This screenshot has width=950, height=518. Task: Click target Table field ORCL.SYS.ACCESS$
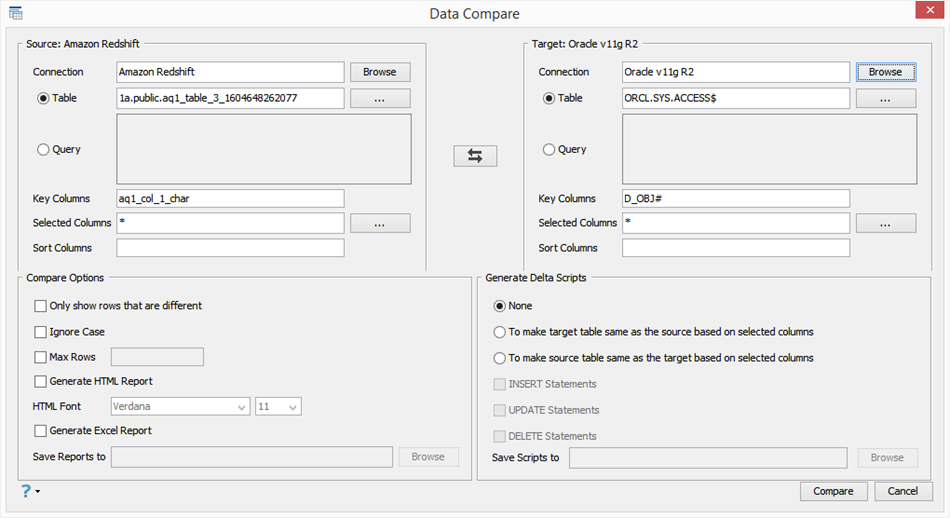(x=736, y=98)
